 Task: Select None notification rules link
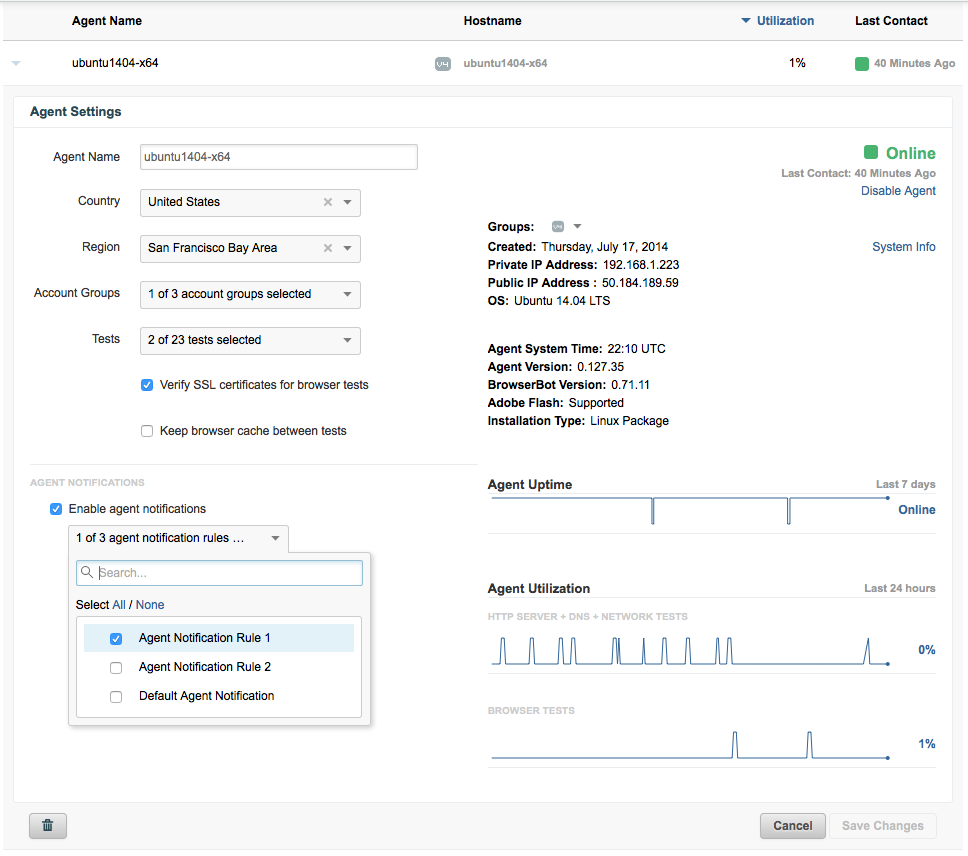coord(150,605)
